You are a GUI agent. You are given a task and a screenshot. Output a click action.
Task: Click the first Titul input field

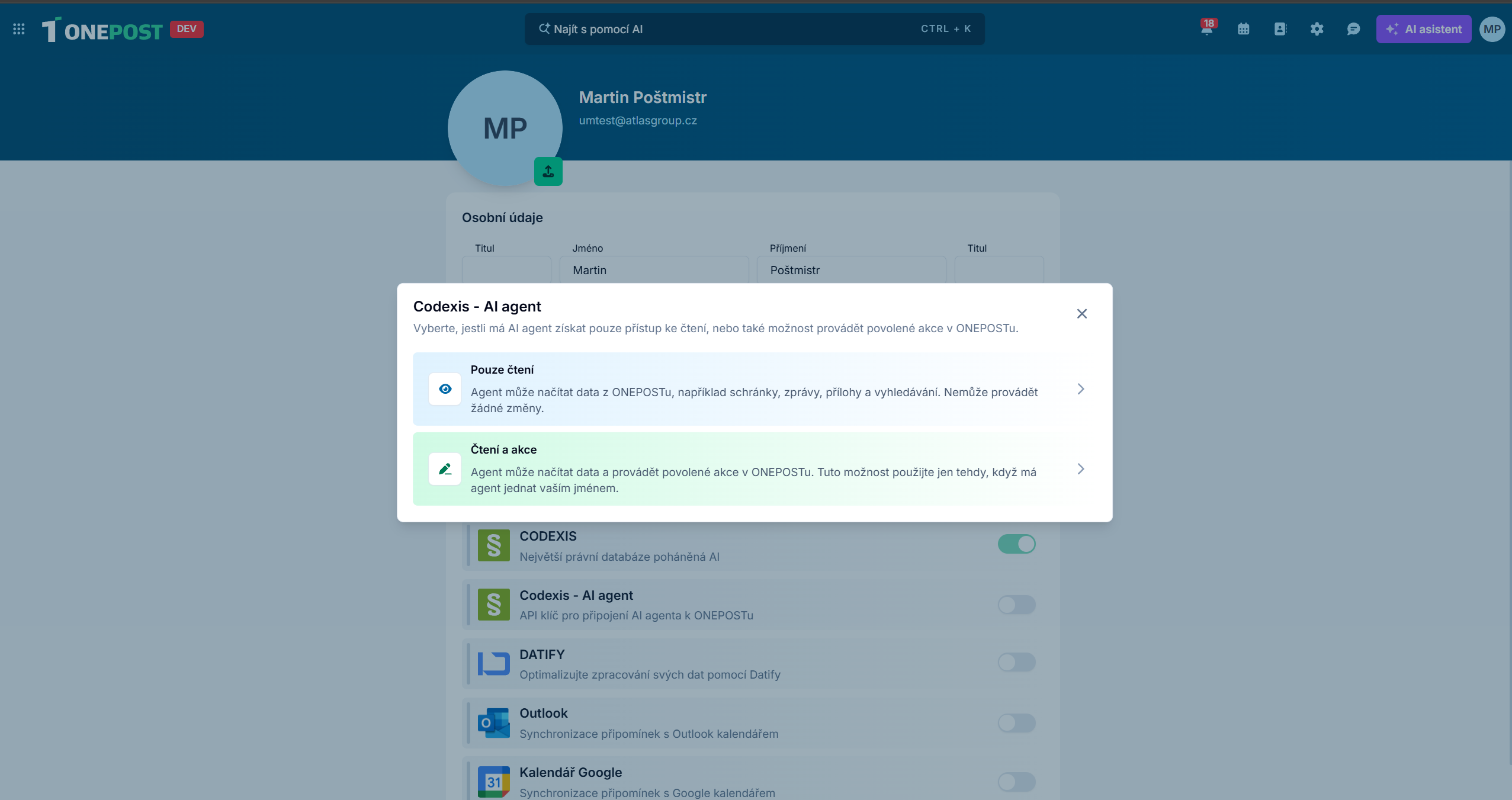(506, 270)
